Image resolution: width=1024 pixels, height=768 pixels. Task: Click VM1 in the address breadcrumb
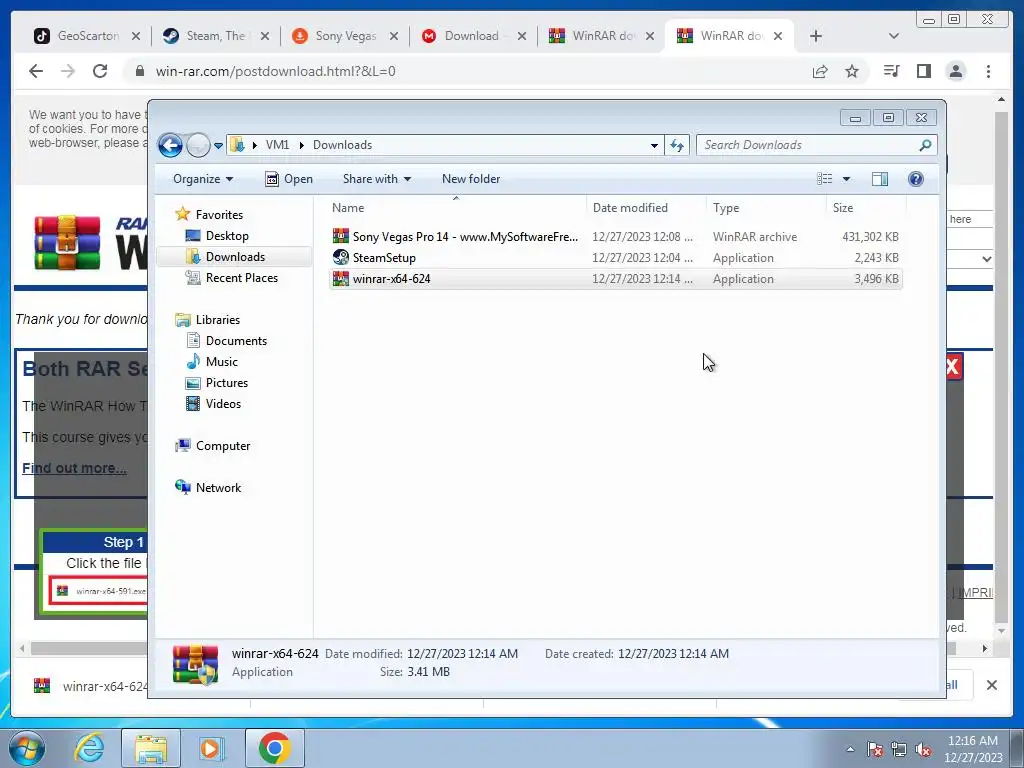coord(277,145)
